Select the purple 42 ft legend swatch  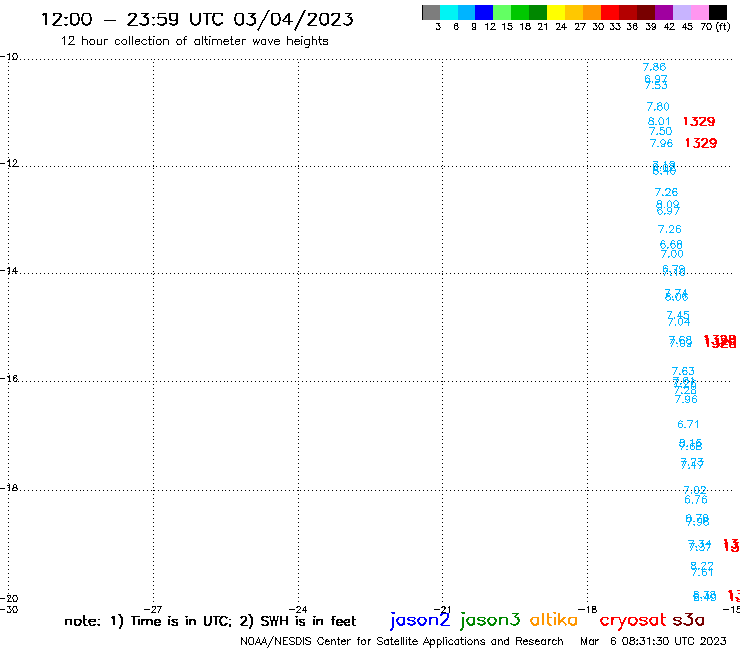(664, 12)
